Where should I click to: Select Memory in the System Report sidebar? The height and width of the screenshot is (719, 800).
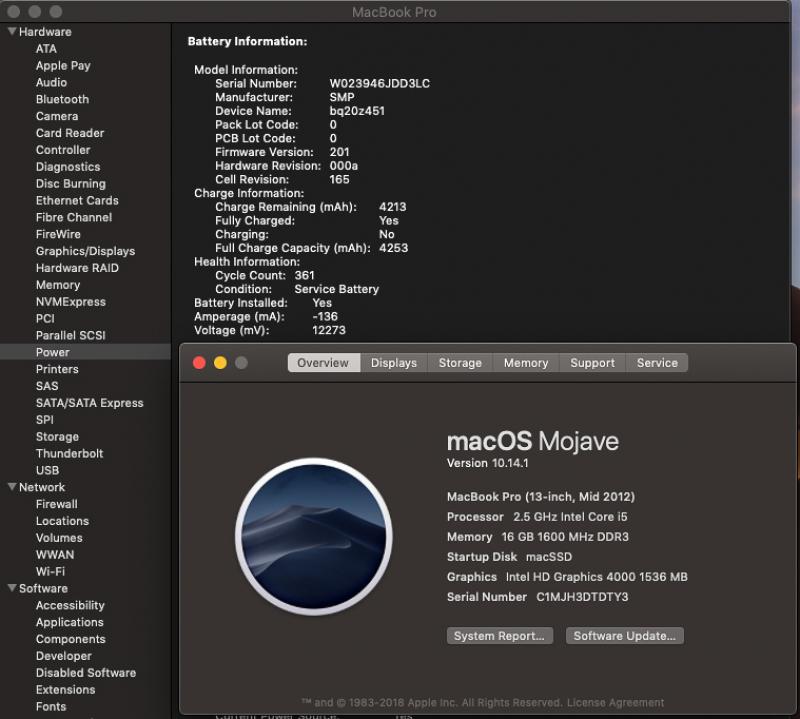tap(58, 285)
